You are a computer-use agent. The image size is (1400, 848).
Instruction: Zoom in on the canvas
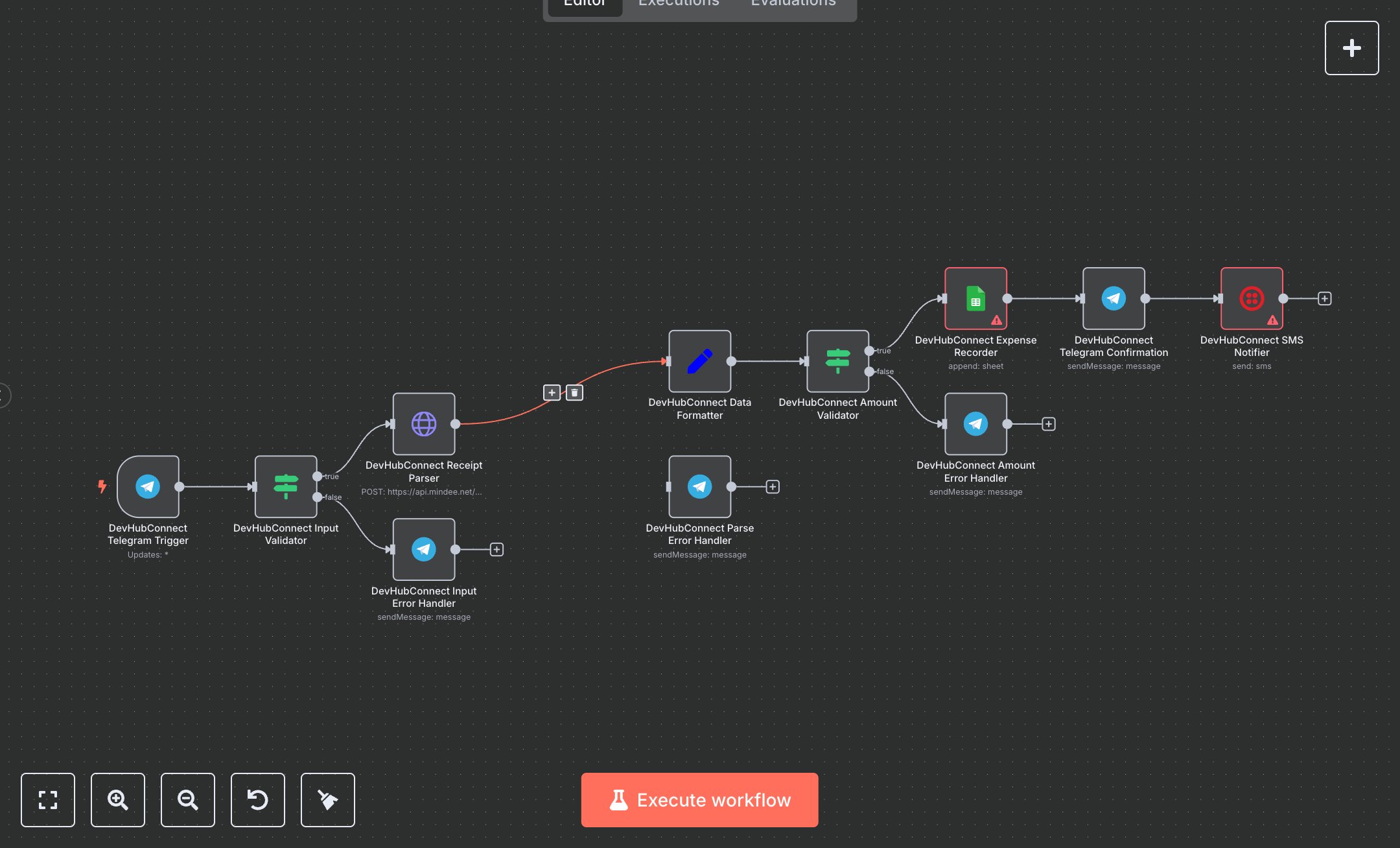tap(118, 799)
